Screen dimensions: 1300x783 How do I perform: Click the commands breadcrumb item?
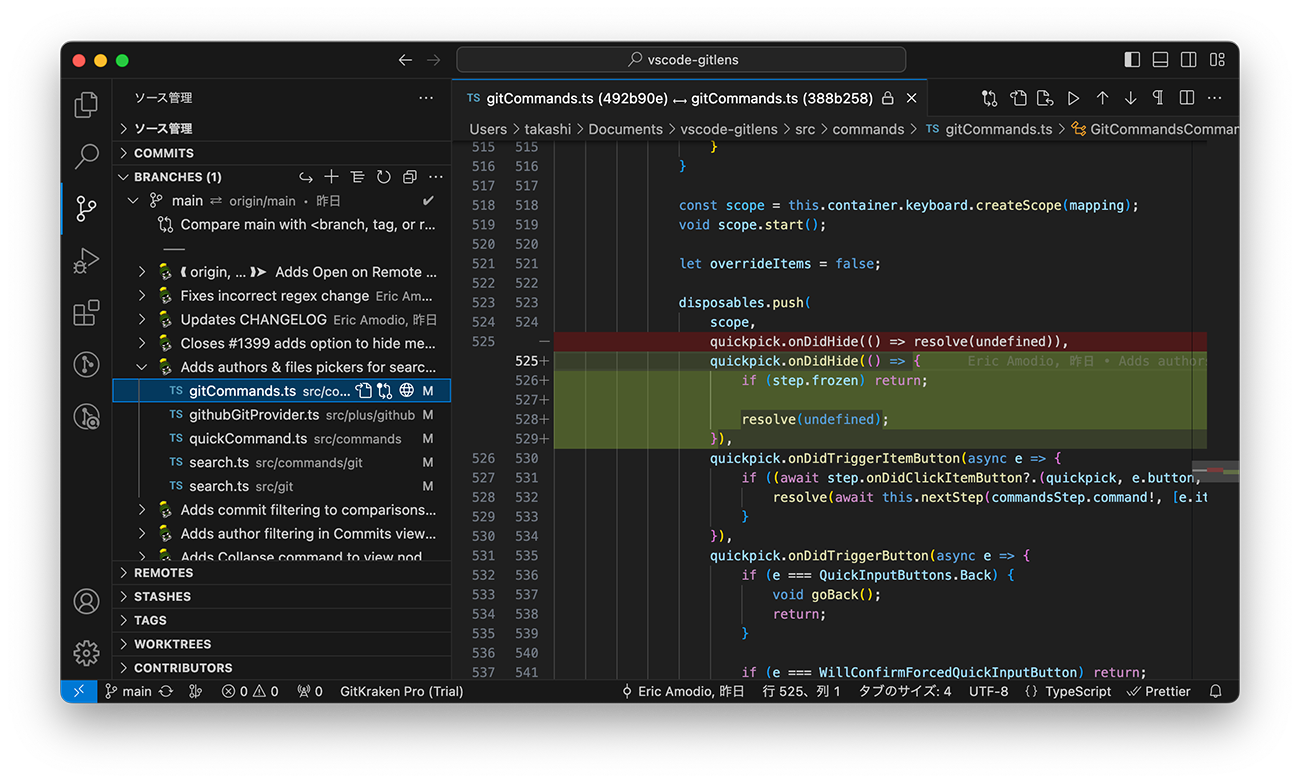[868, 129]
